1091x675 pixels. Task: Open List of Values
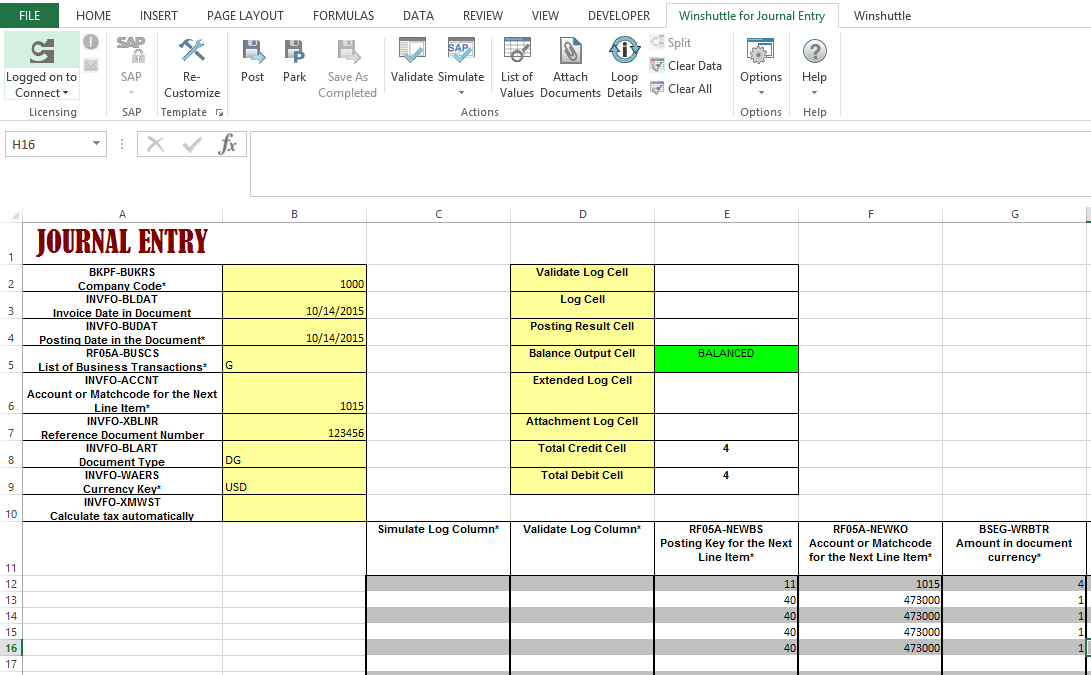point(517,68)
